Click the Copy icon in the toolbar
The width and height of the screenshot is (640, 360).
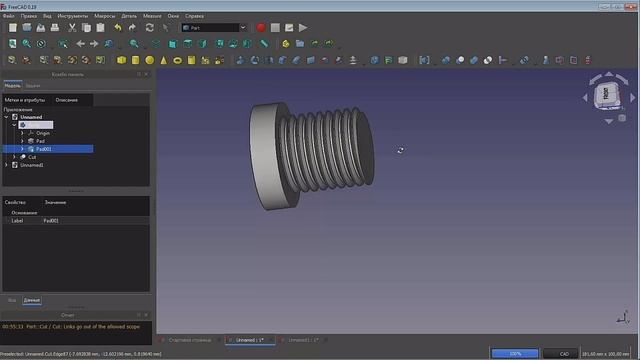click(87, 28)
